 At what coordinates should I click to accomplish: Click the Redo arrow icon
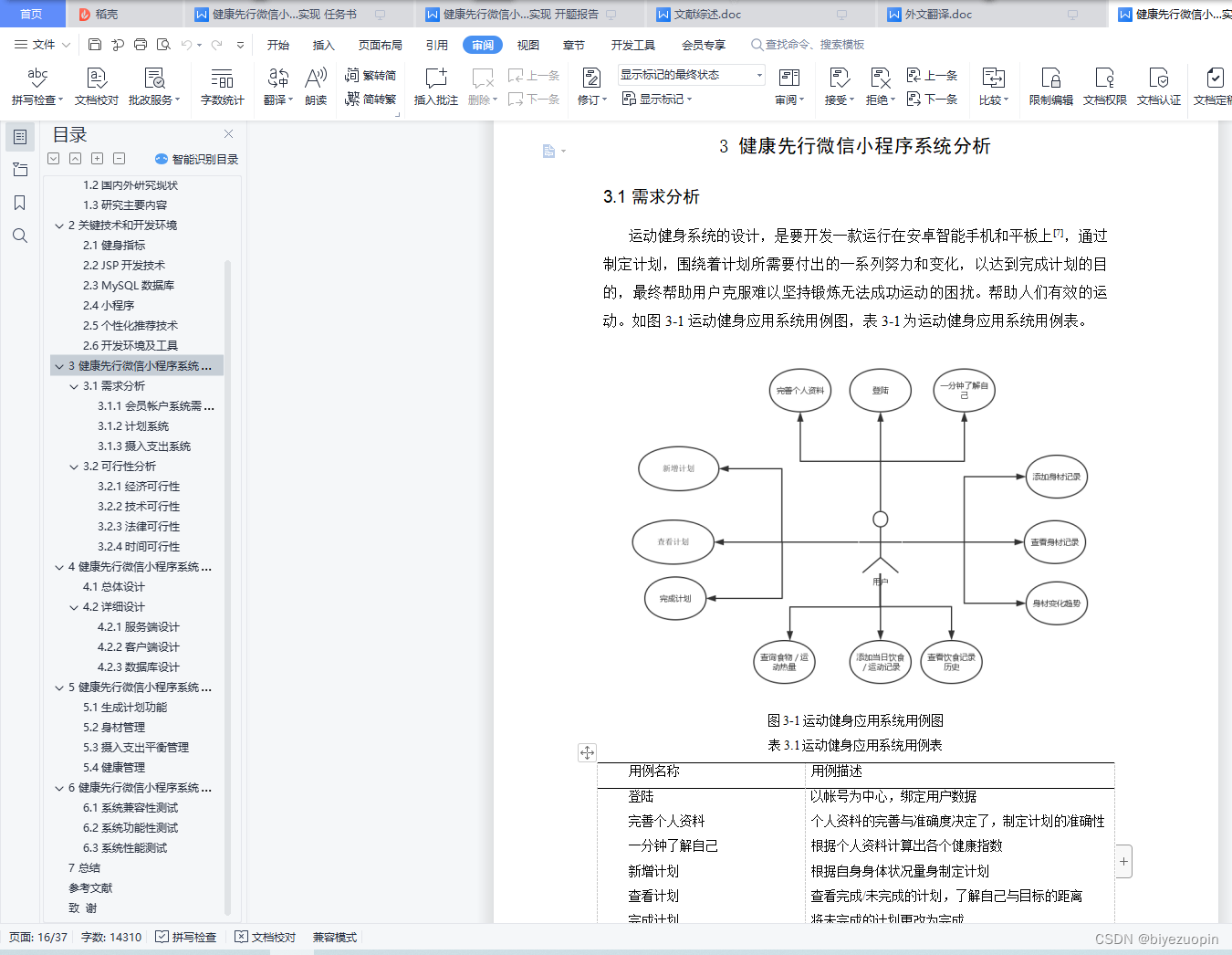(x=217, y=44)
